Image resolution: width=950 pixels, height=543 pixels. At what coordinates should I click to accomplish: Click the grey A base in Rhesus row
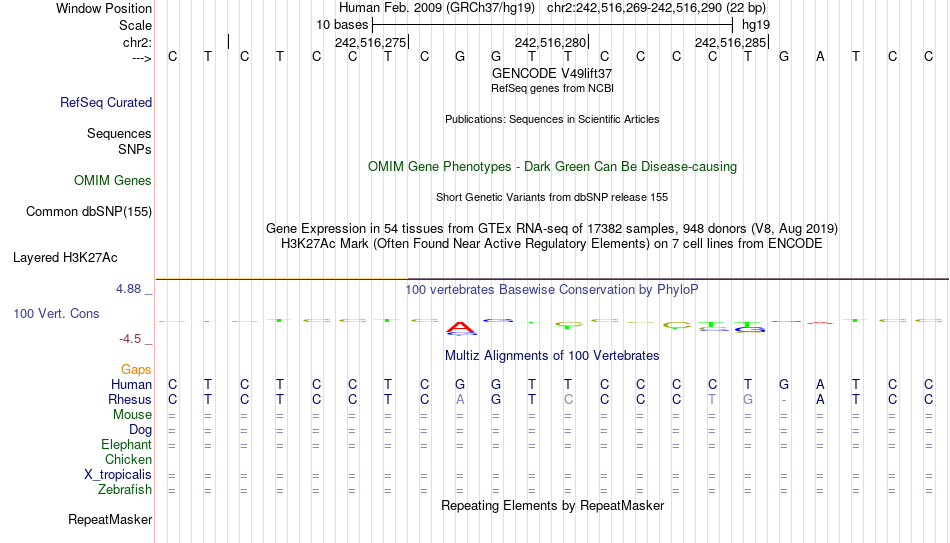pos(460,400)
